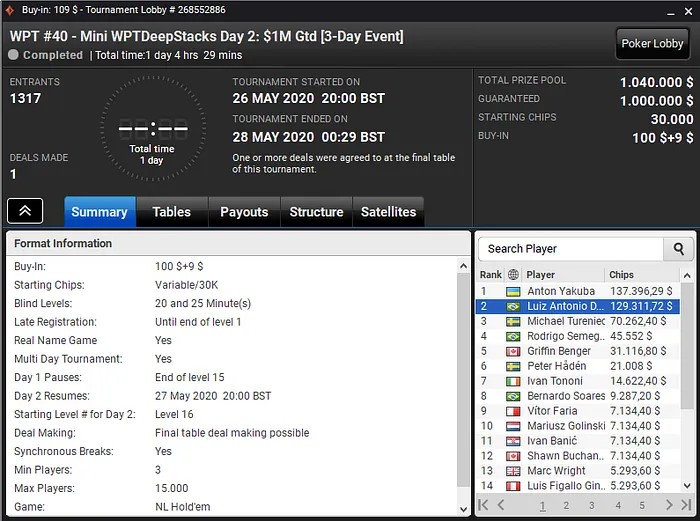The height and width of the screenshot is (521, 700).
Task: Open the Summary tab
Action: [100, 212]
